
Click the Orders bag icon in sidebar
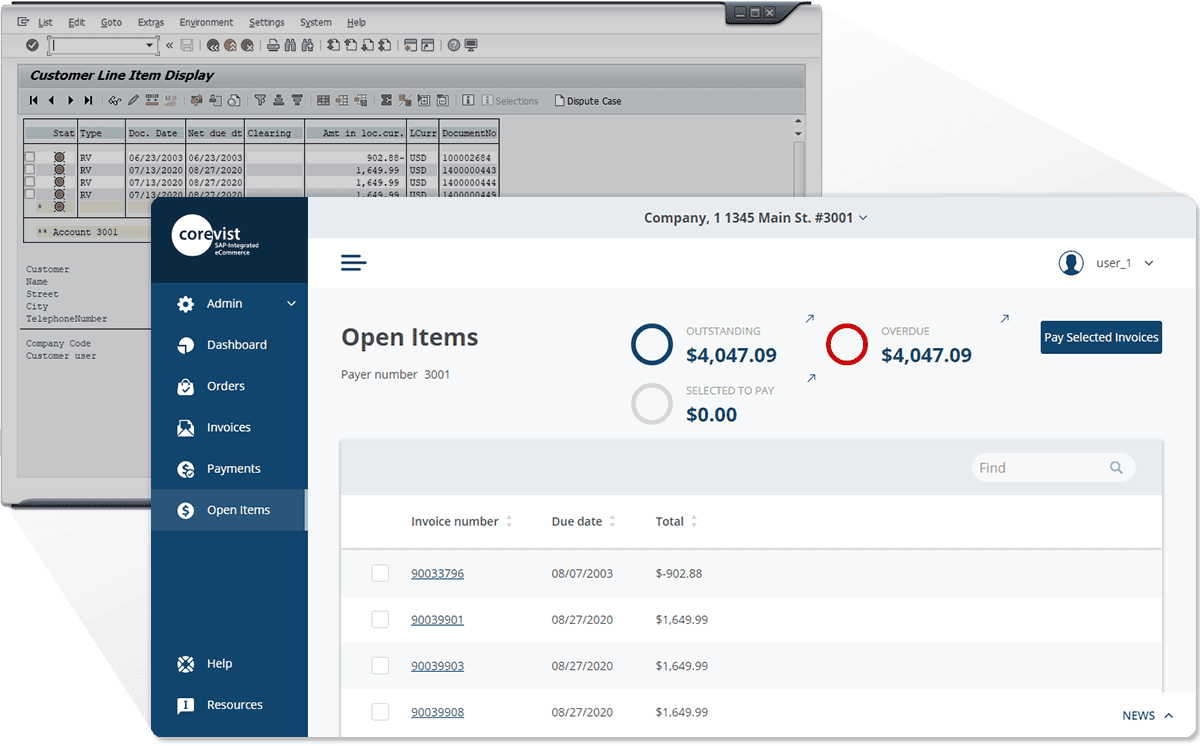coord(185,386)
